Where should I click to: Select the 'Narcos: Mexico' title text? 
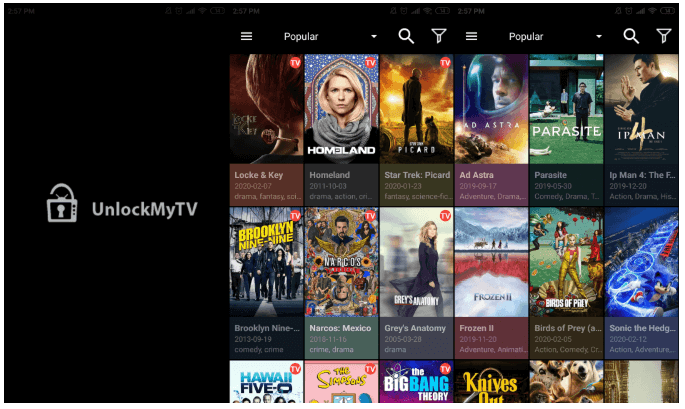[340, 328]
